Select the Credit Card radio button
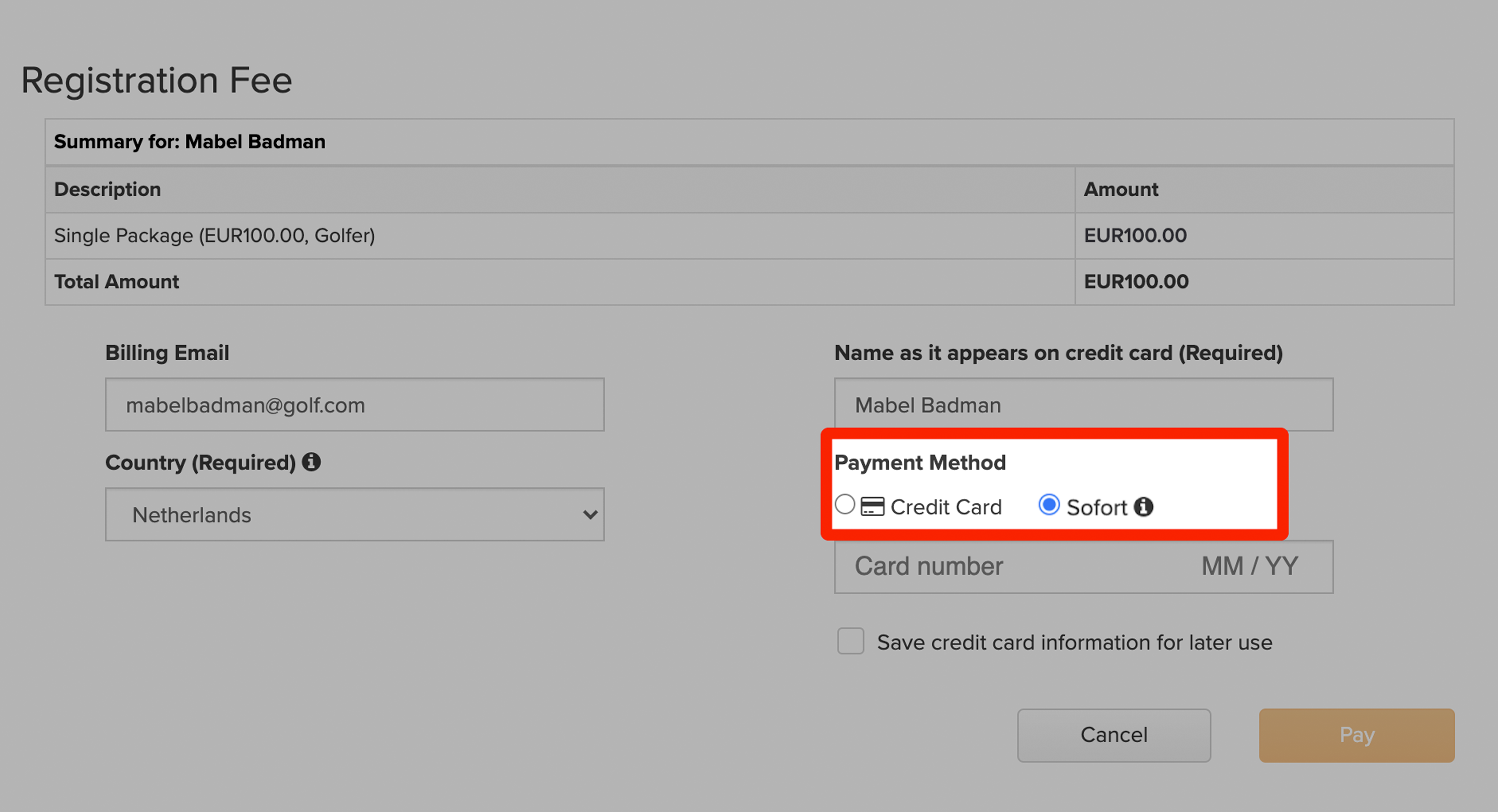 845,505
